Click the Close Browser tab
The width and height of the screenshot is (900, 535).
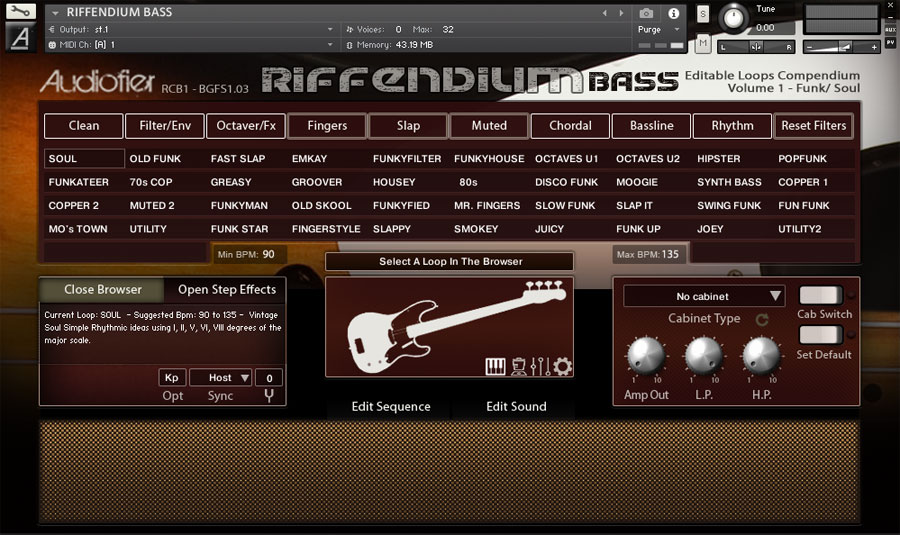pos(103,289)
